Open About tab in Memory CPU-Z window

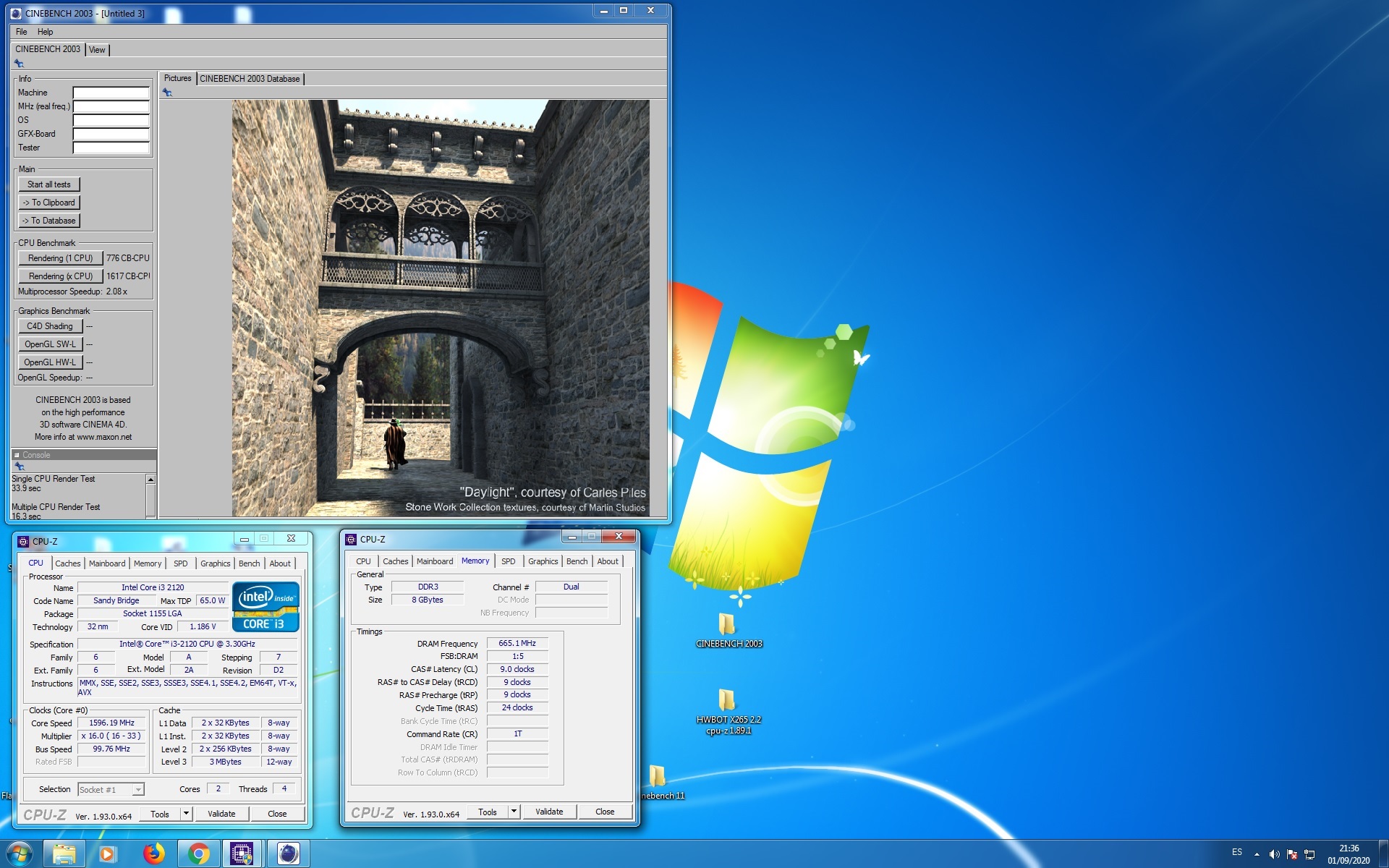608,561
